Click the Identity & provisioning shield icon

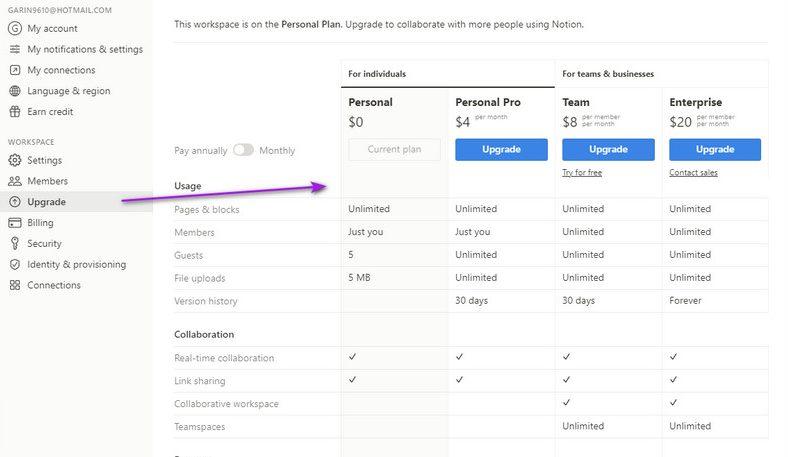(x=15, y=264)
